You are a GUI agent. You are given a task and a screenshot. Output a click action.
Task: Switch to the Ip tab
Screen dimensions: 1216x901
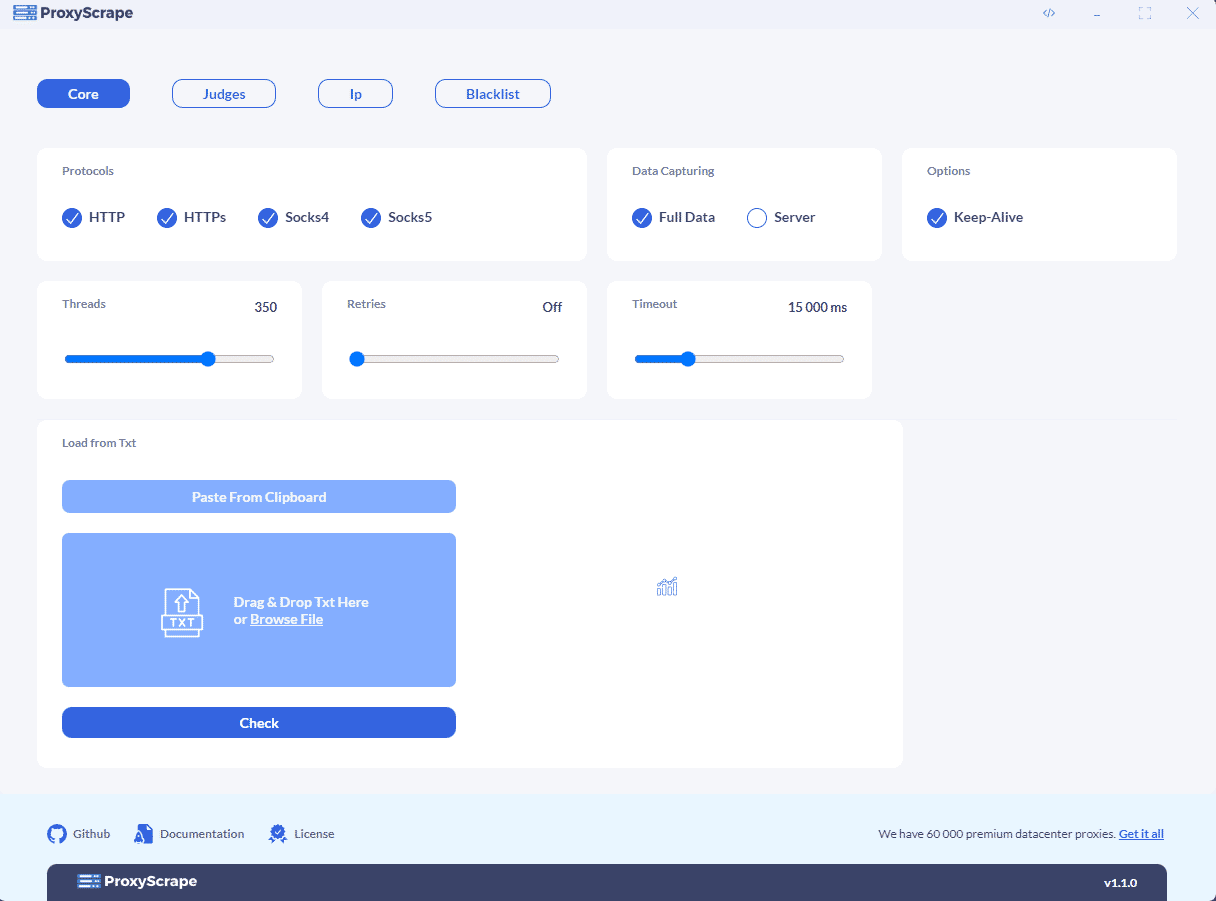coord(355,94)
